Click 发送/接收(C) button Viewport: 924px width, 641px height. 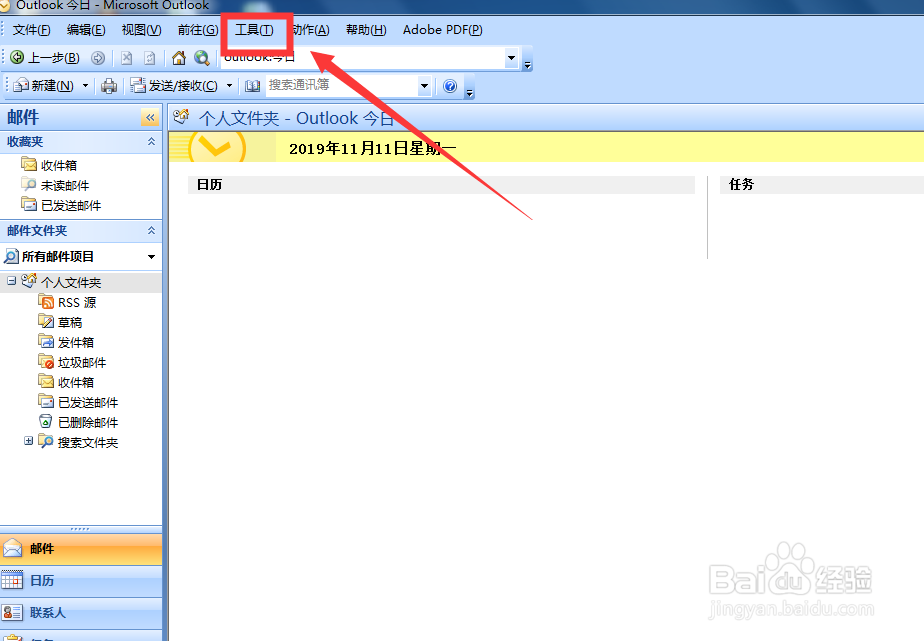click(174, 86)
